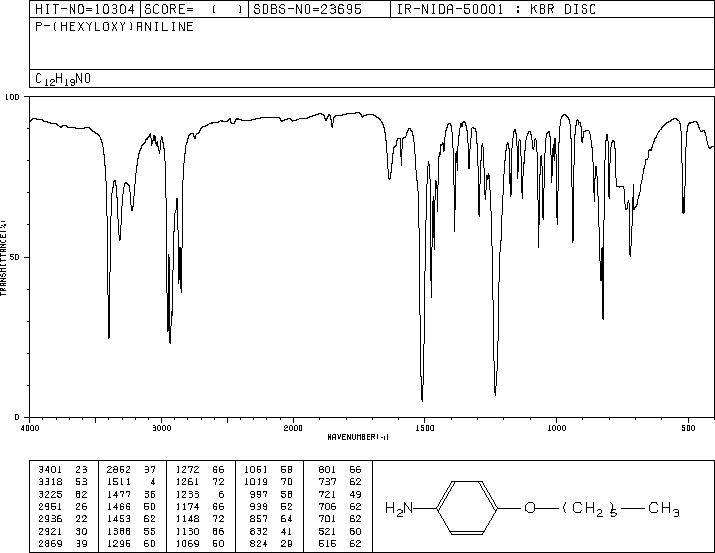Click the 939 peak table value
The image size is (715, 553).
259,506
